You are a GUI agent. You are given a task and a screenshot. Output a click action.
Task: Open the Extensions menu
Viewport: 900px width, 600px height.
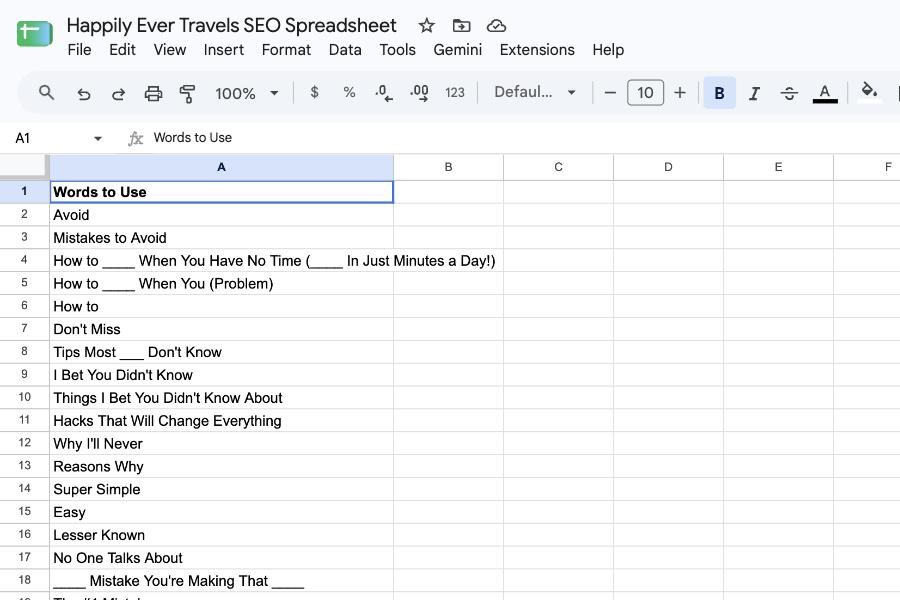tap(537, 50)
